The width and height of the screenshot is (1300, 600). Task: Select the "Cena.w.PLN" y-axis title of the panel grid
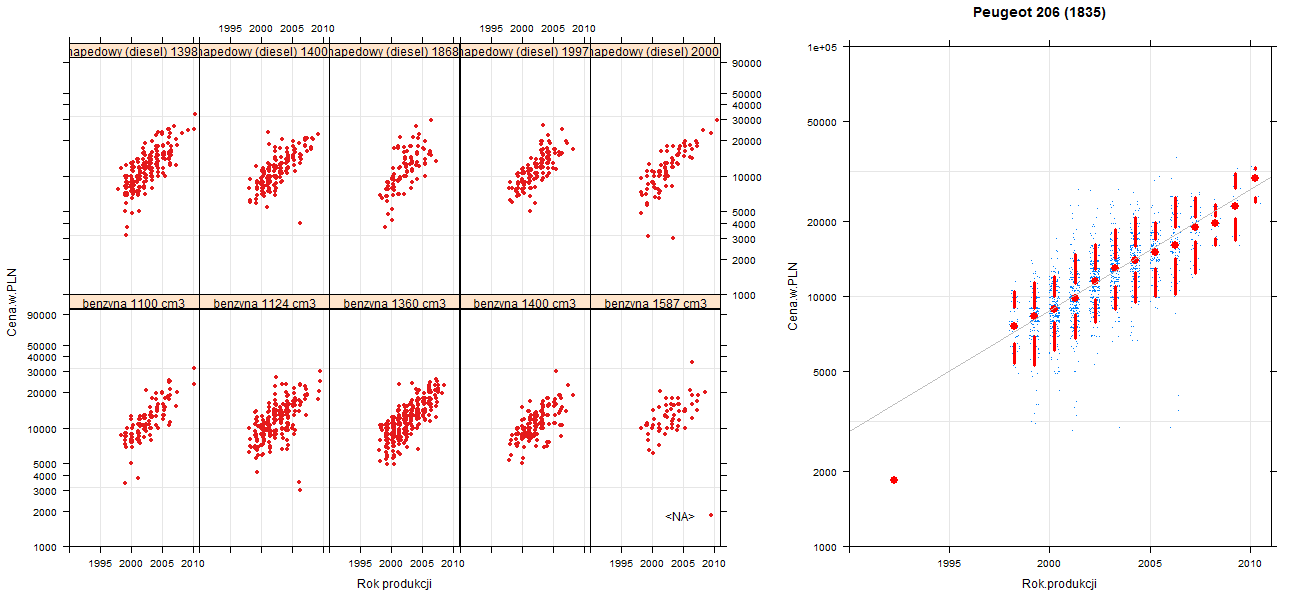tap(13, 301)
